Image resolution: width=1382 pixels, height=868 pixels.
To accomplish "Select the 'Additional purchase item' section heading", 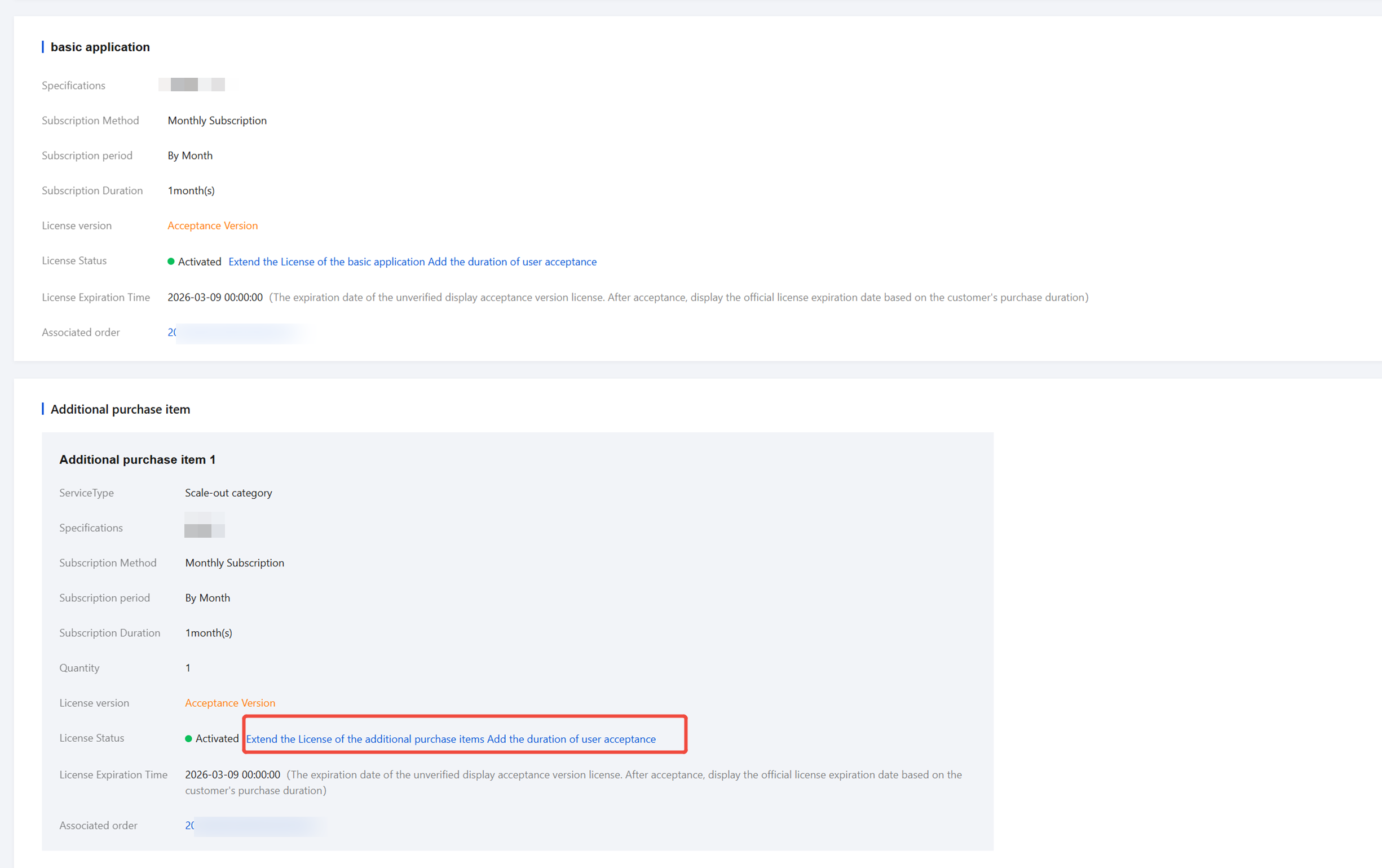I will tap(120, 409).
